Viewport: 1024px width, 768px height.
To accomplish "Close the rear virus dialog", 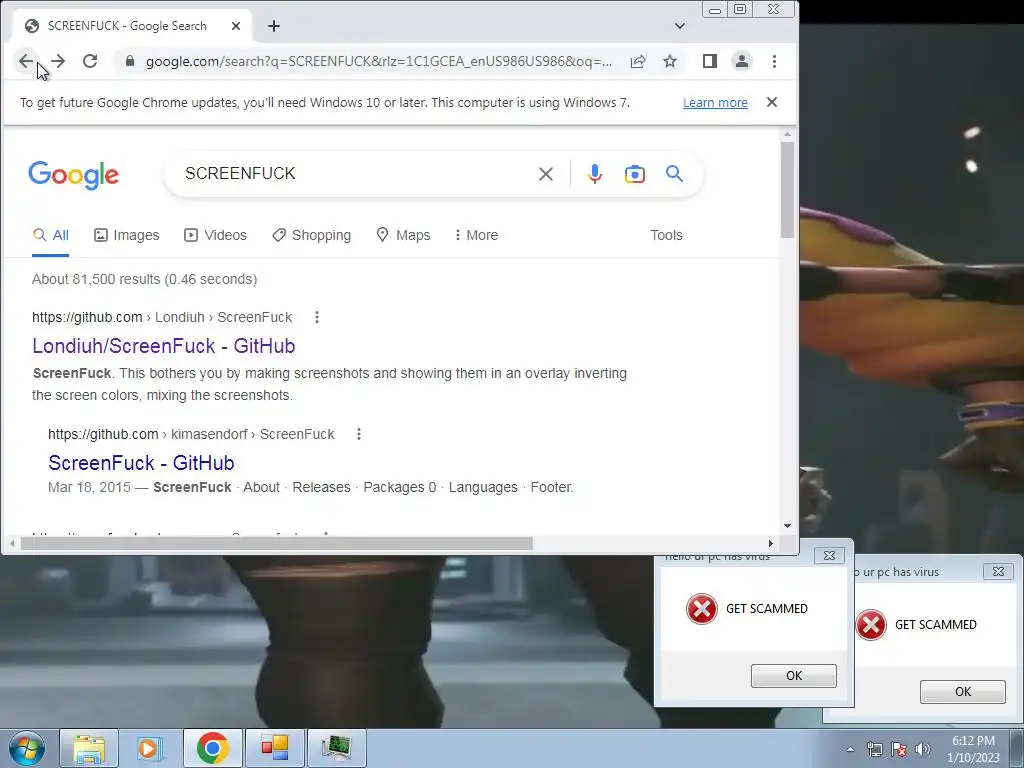I will pos(999,571).
